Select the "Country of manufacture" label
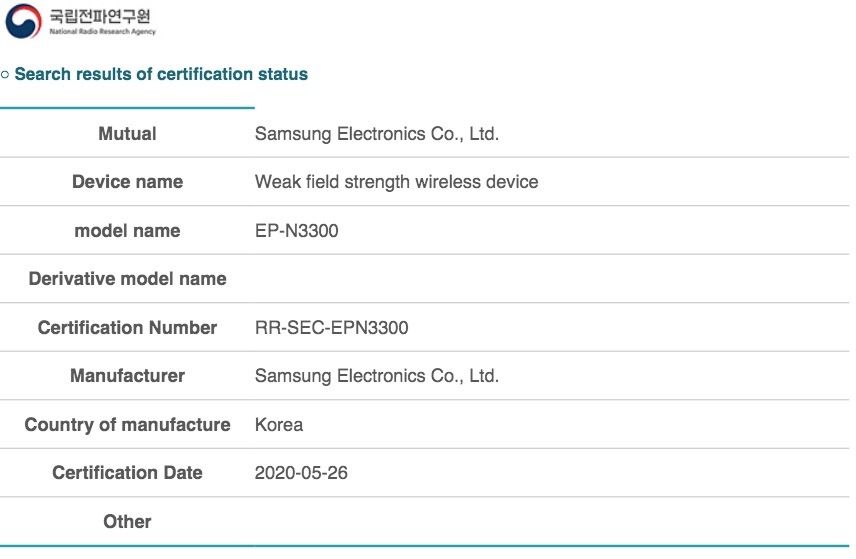The width and height of the screenshot is (856, 559). pos(127,425)
